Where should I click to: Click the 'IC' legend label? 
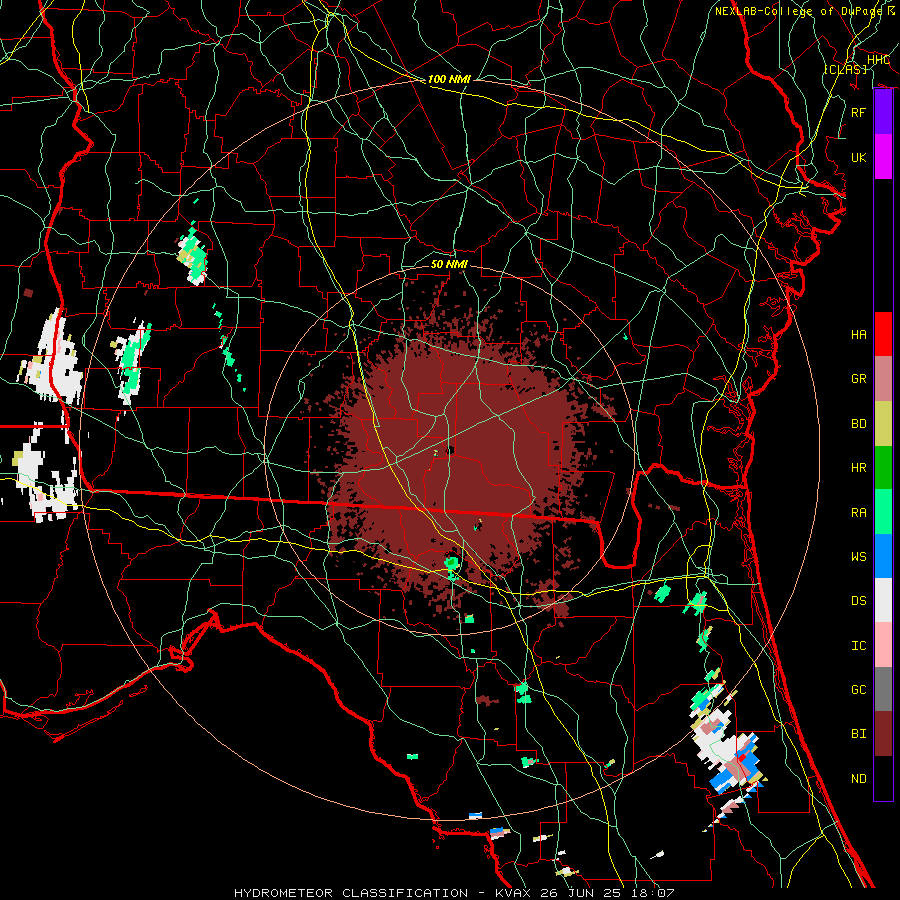point(859,646)
